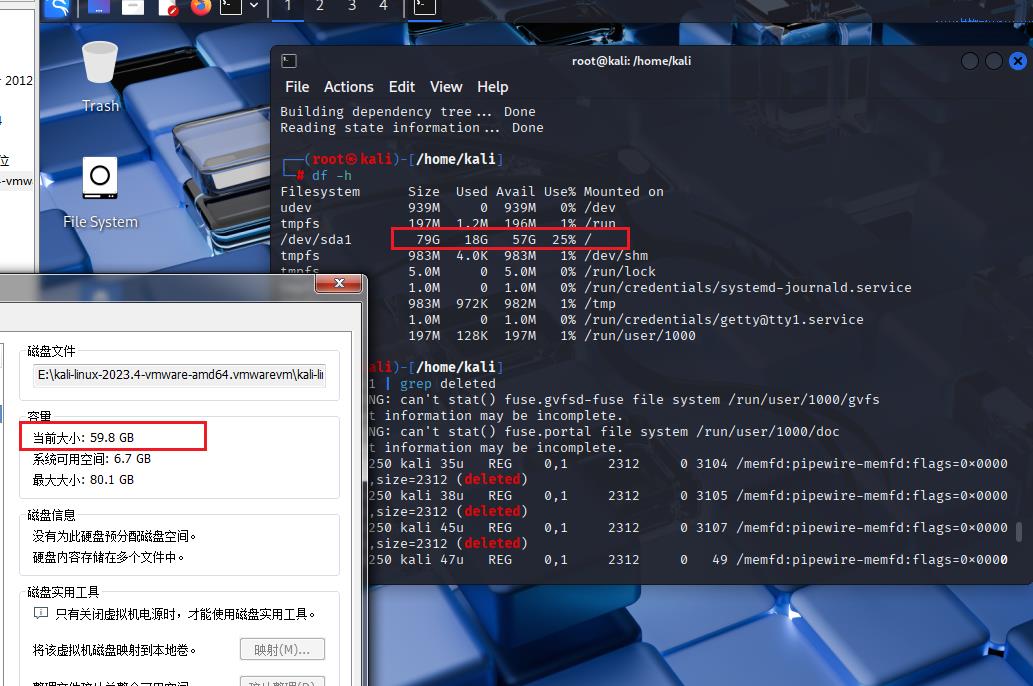The height and width of the screenshot is (686, 1033).
Task: Expand the terminal launcher dropdown arrow
Action: pyautogui.click(x=254, y=7)
